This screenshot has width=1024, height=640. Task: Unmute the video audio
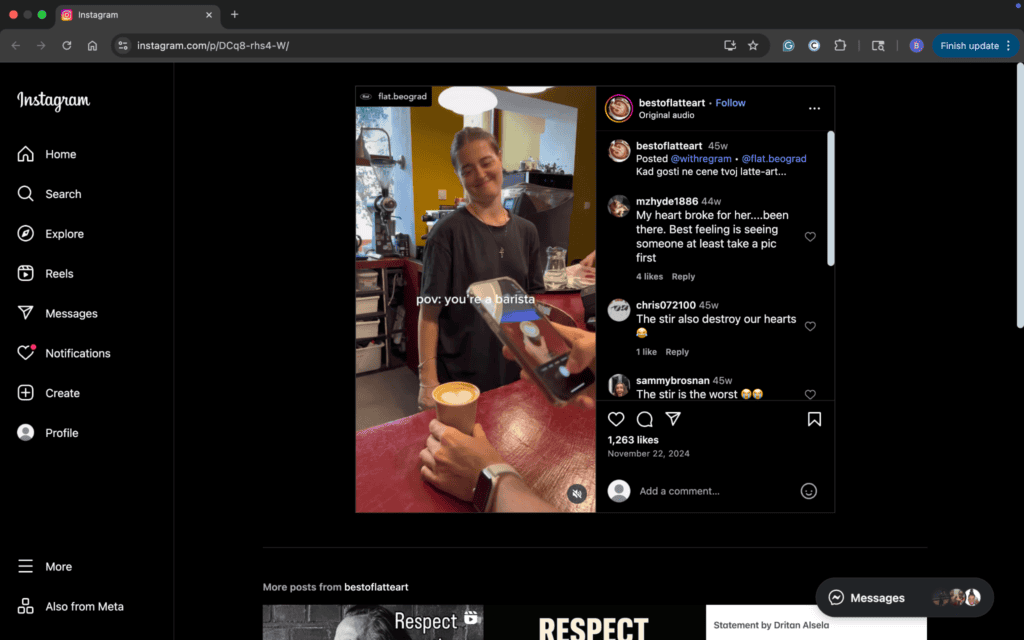click(x=578, y=494)
